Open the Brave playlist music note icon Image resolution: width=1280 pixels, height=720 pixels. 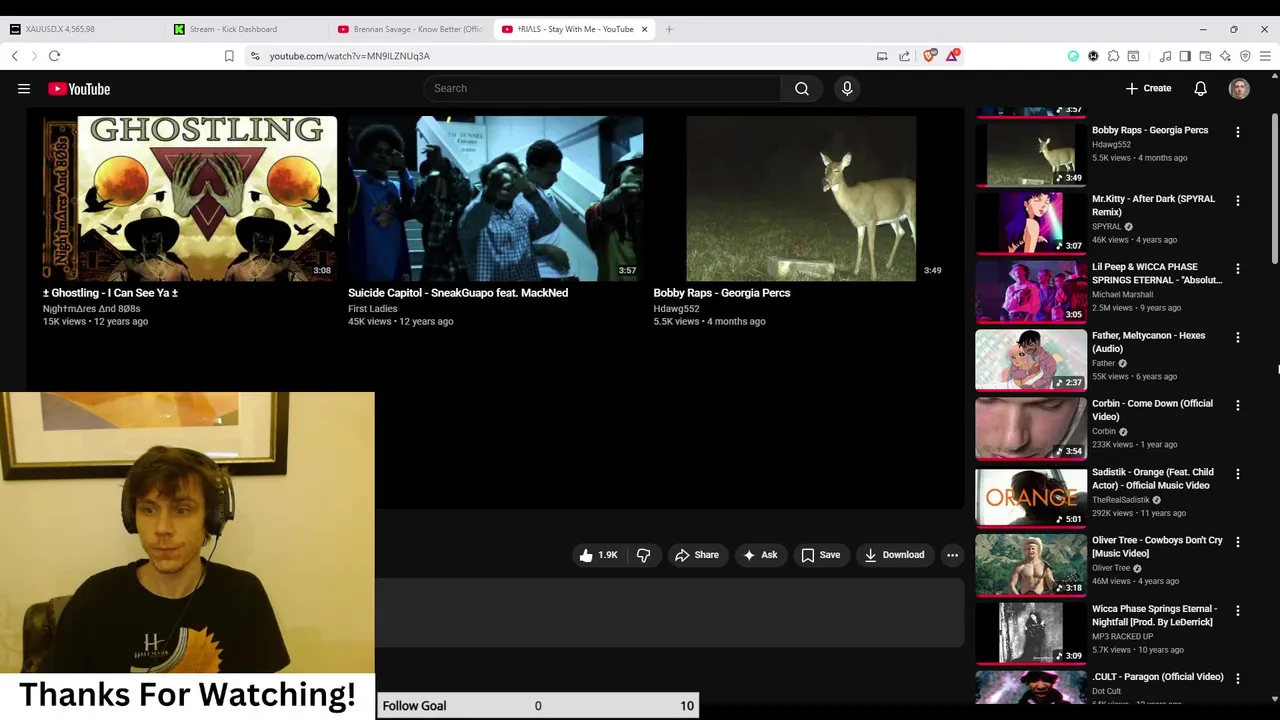pos(1165,56)
